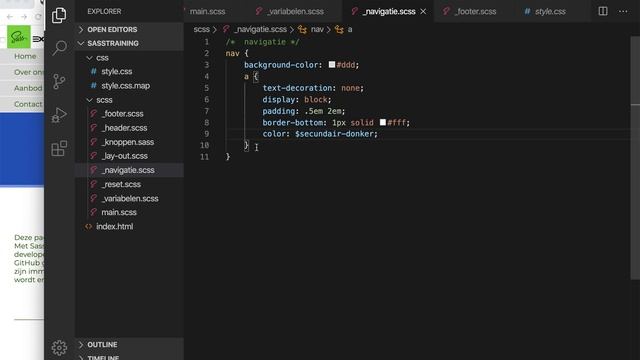Split the editor to the right
This screenshot has height=360, width=640.
coord(603,11)
